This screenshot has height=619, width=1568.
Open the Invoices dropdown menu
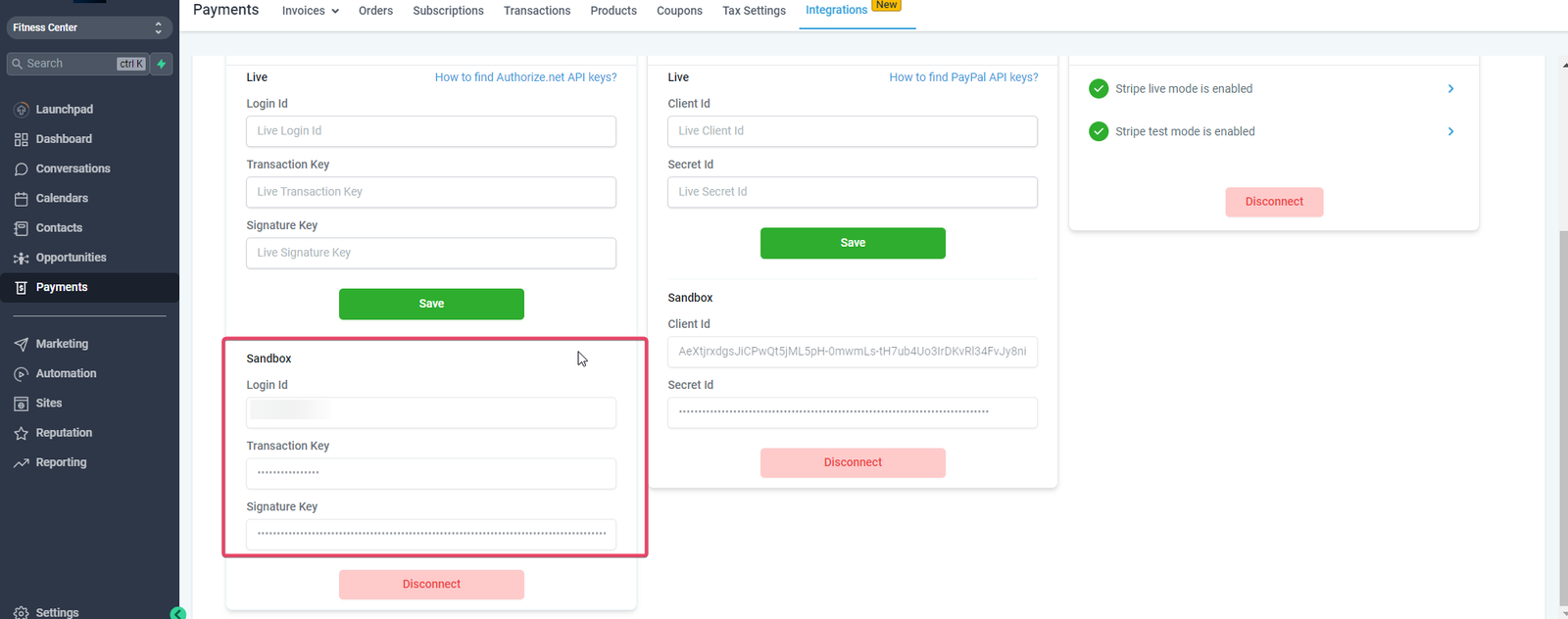[310, 11]
